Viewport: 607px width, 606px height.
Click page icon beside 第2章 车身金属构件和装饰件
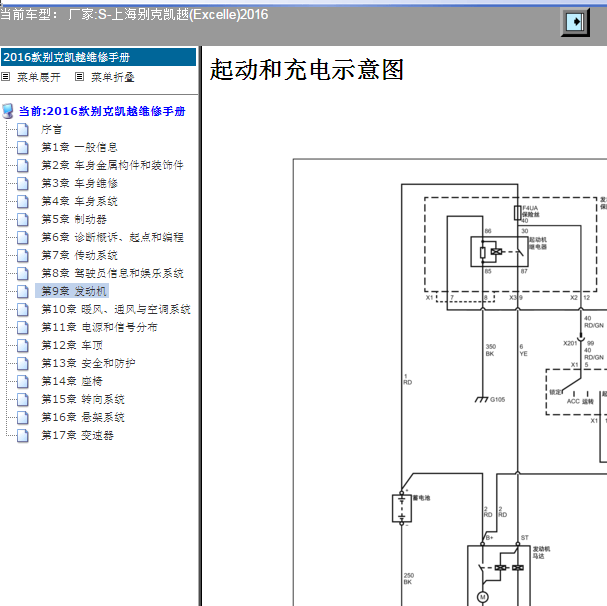(23, 166)
